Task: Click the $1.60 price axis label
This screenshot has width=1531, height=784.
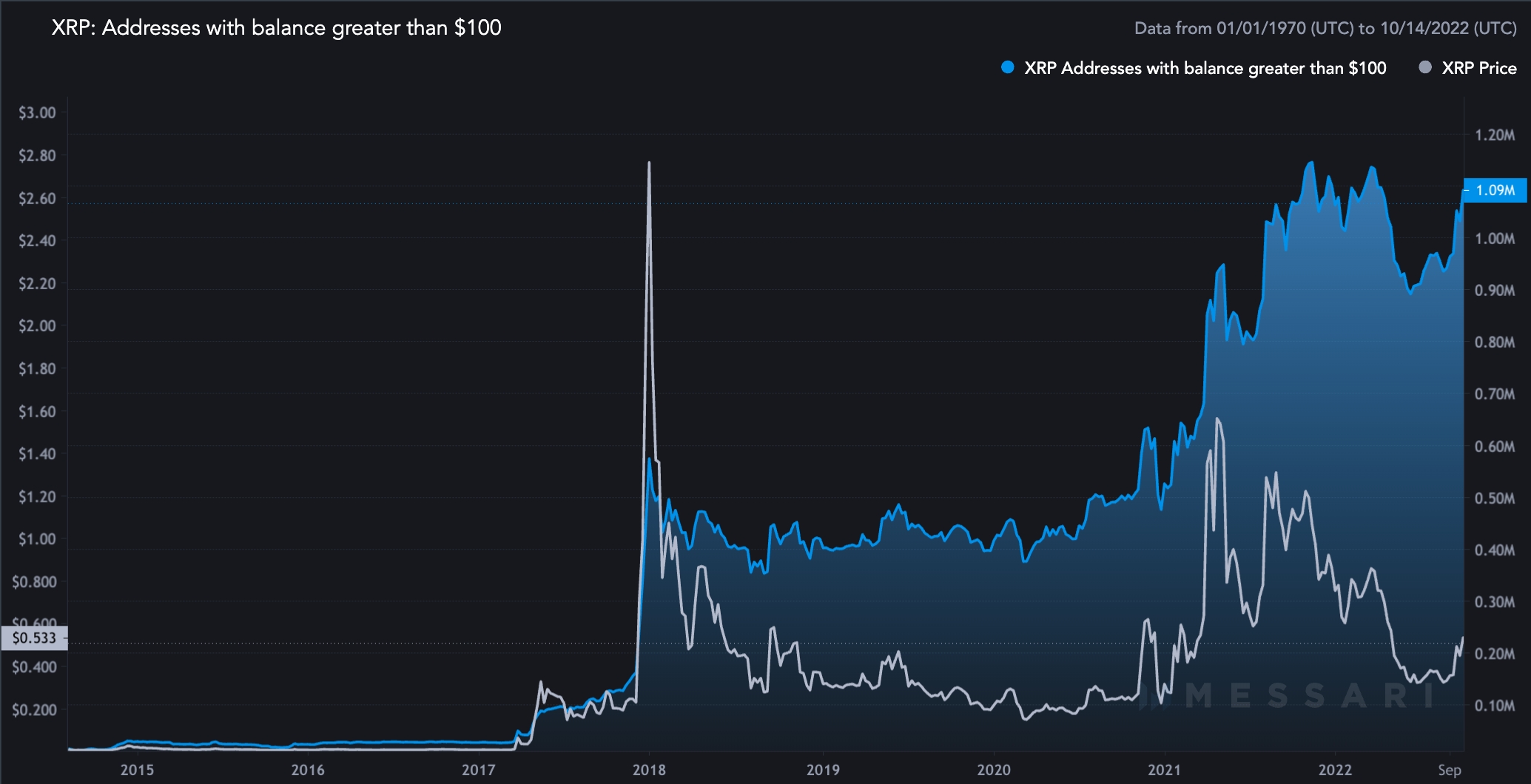Action: [37, 411]
